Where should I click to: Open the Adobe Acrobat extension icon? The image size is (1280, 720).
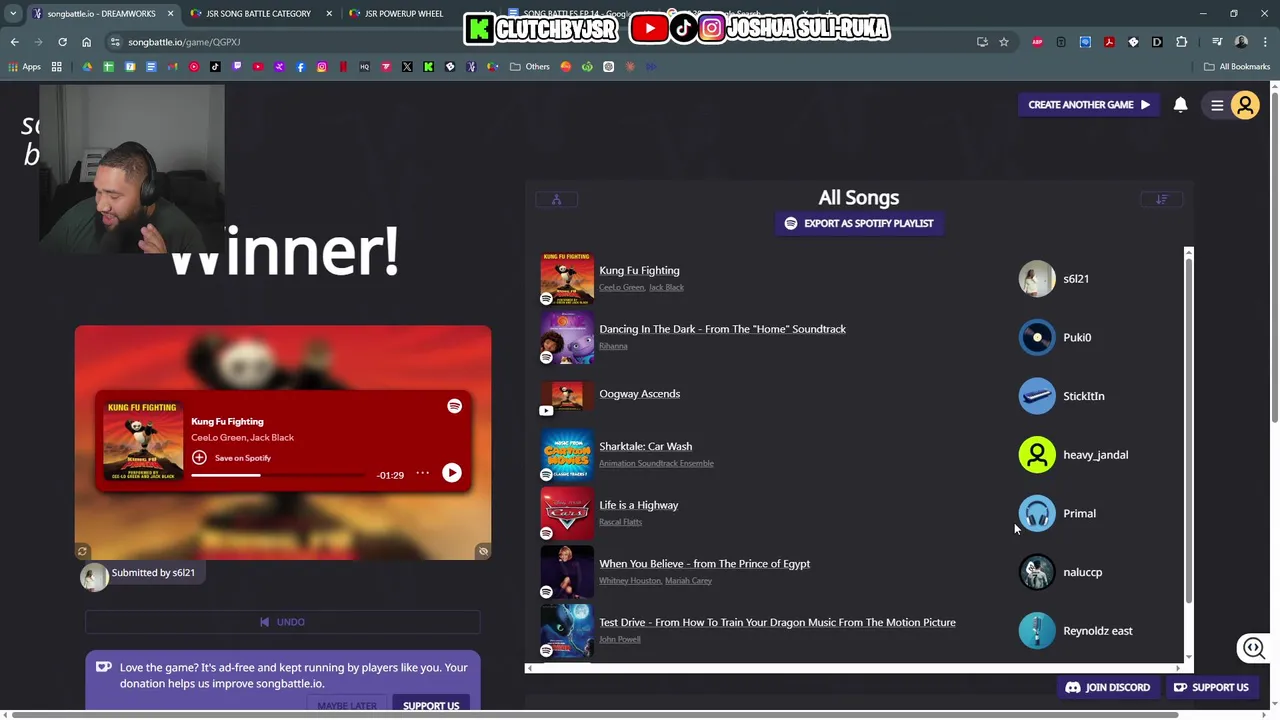tap(1109, 42)
